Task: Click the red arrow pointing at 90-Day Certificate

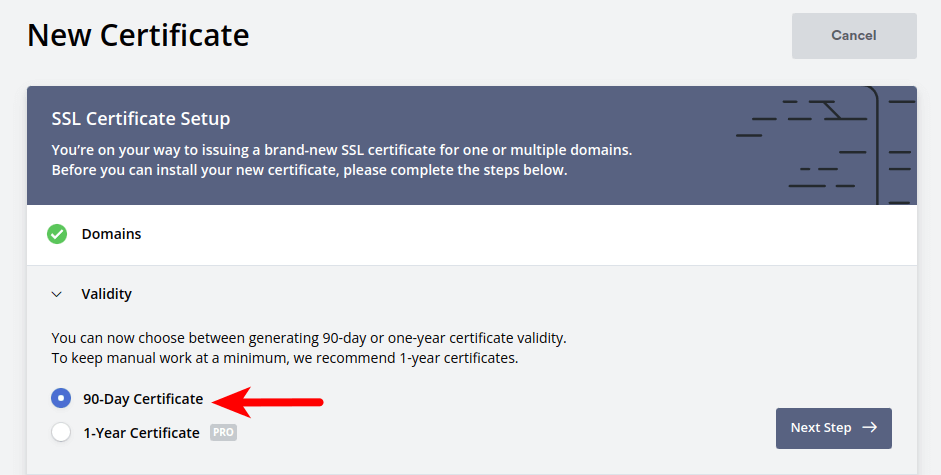Action: [x=271, y=402]
